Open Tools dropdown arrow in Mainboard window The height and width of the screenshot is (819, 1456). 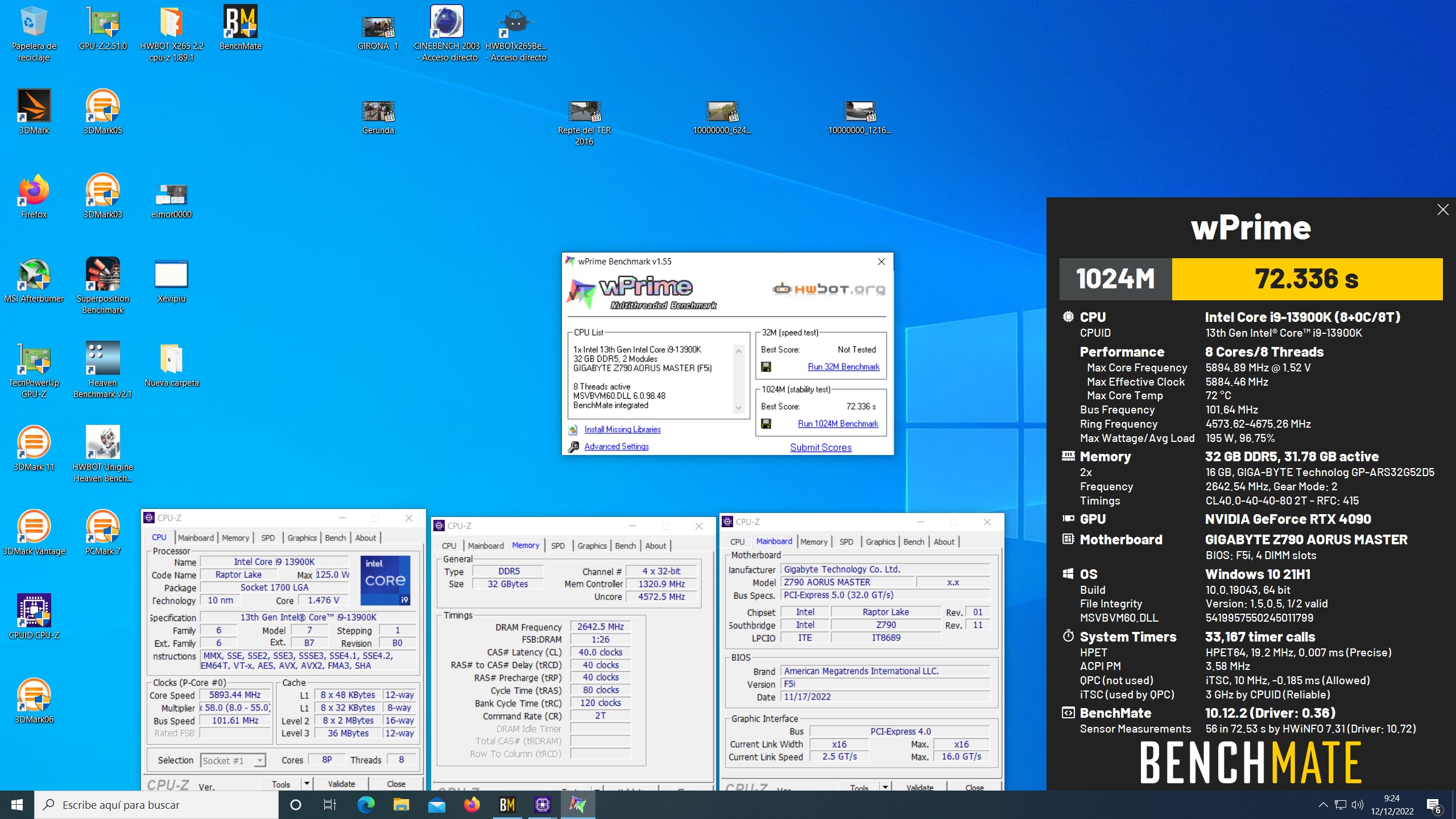point(885,787)
